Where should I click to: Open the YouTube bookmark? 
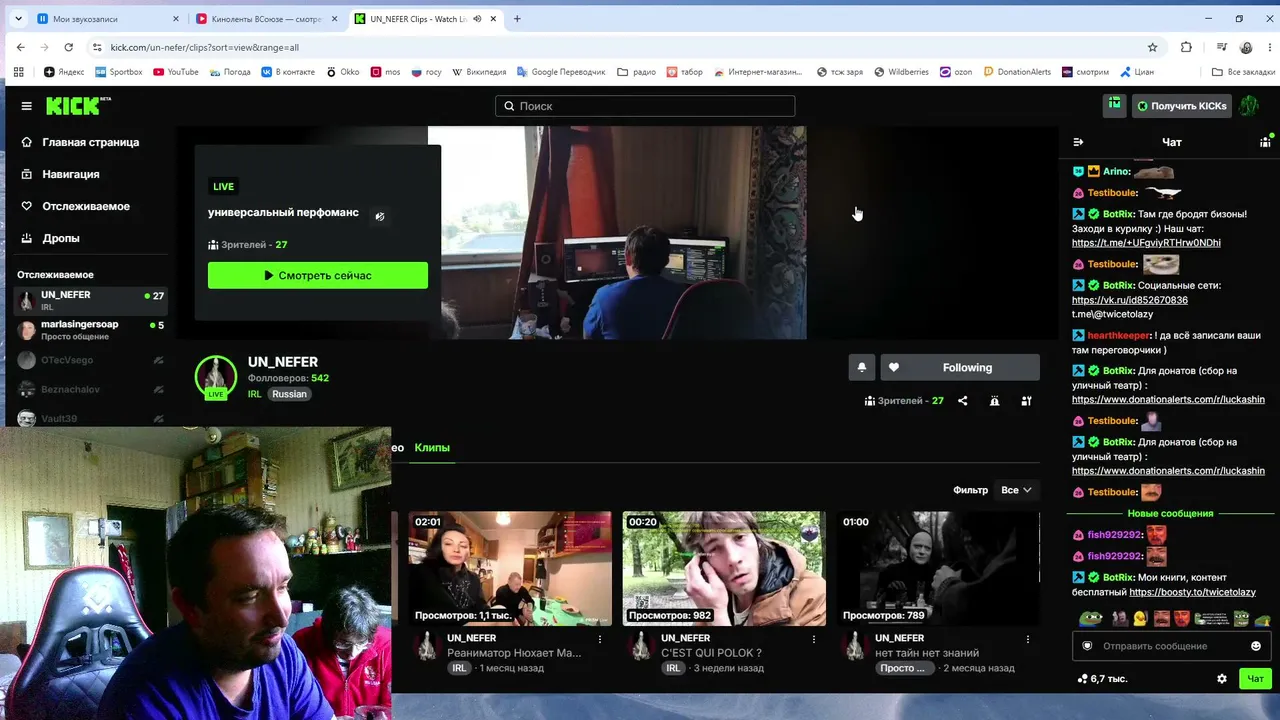coord(176,72)
